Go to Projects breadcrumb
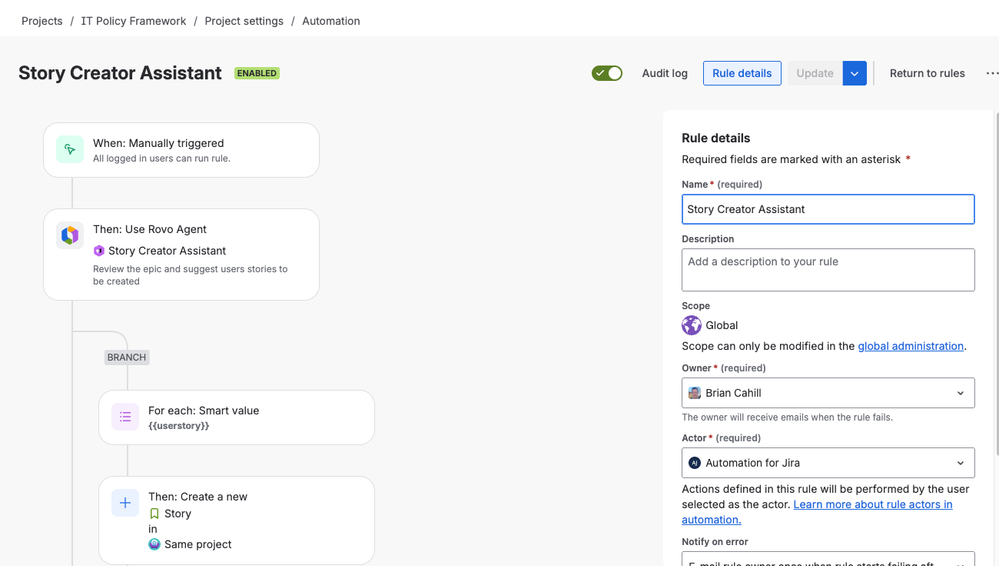Viewport: 999px width, 566px height. pyautogui.click(x=42, y=21)
